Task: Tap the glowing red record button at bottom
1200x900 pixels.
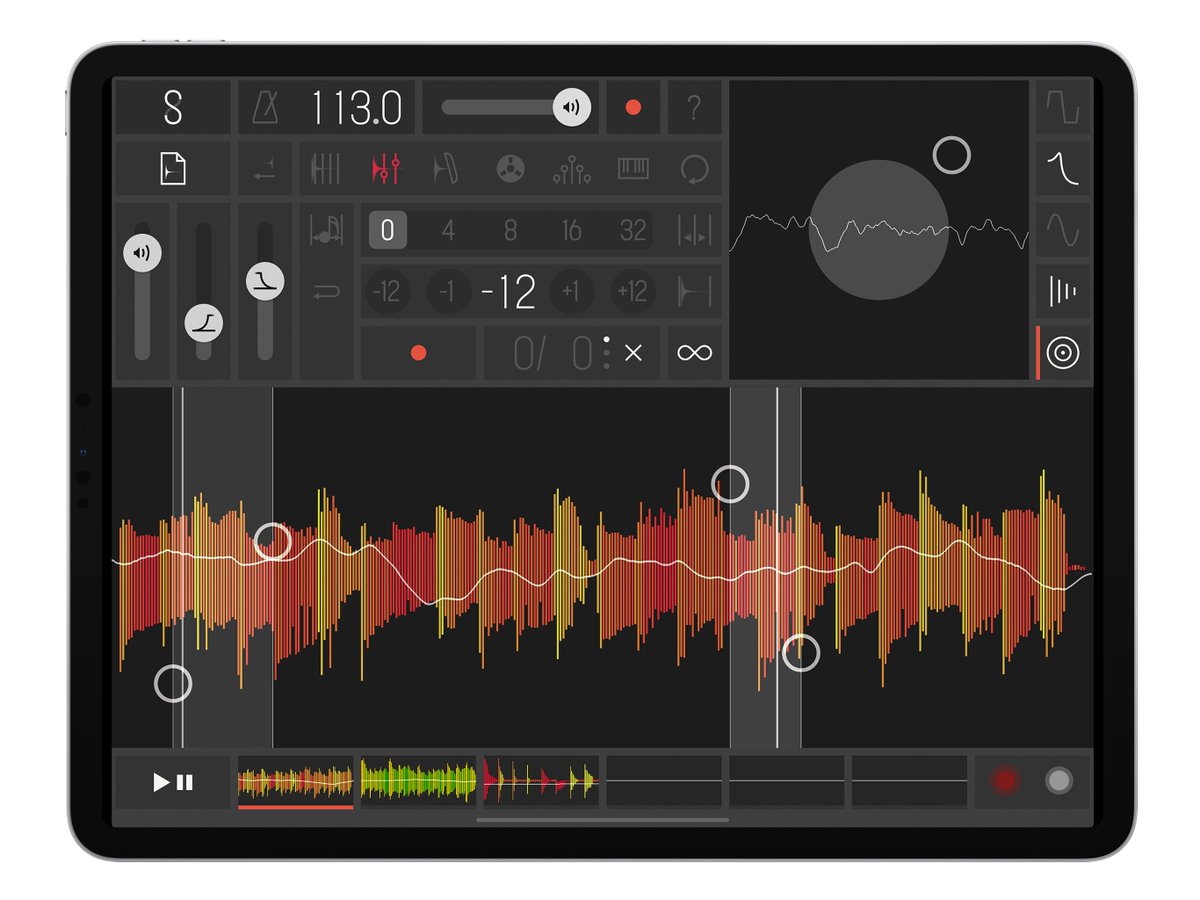Action: 1005,781
